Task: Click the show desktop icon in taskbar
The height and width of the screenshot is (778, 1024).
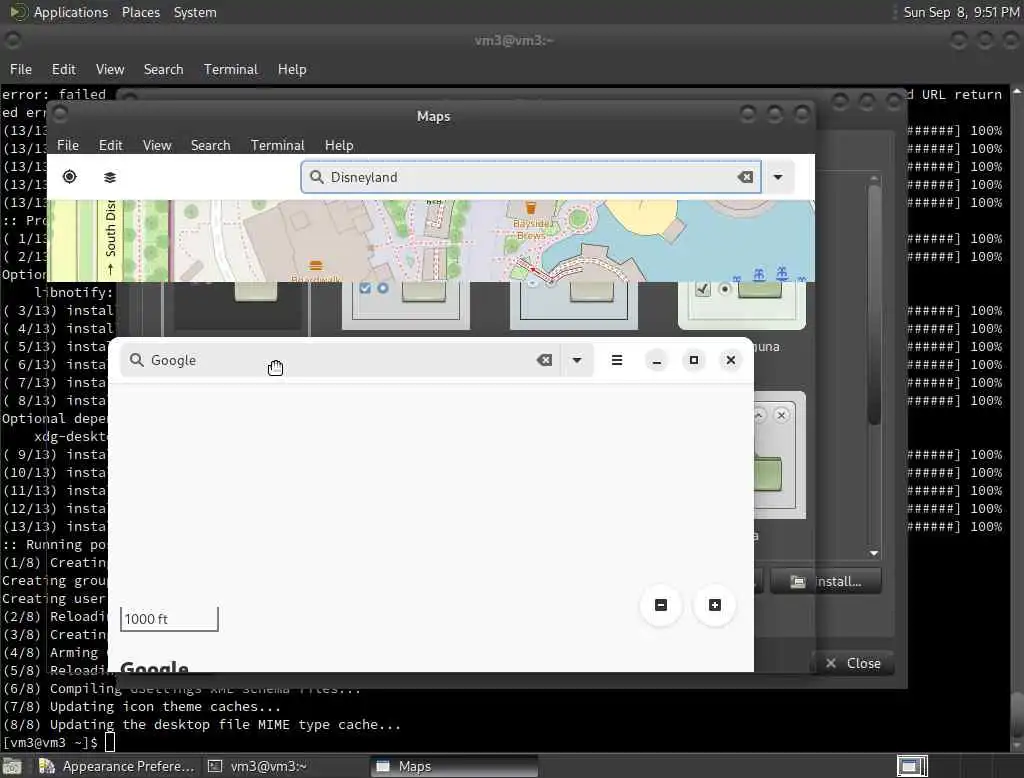Action: click(x=12, y=766)
